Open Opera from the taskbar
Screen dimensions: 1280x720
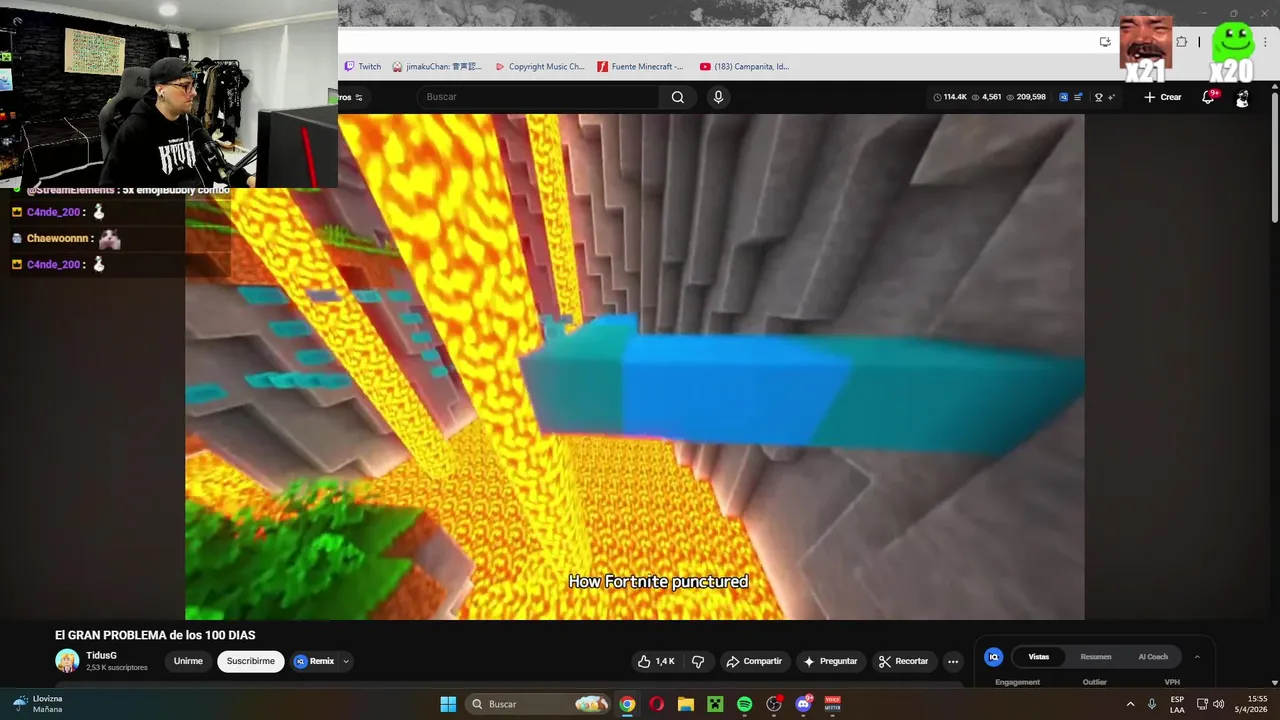tap(656, 704)
